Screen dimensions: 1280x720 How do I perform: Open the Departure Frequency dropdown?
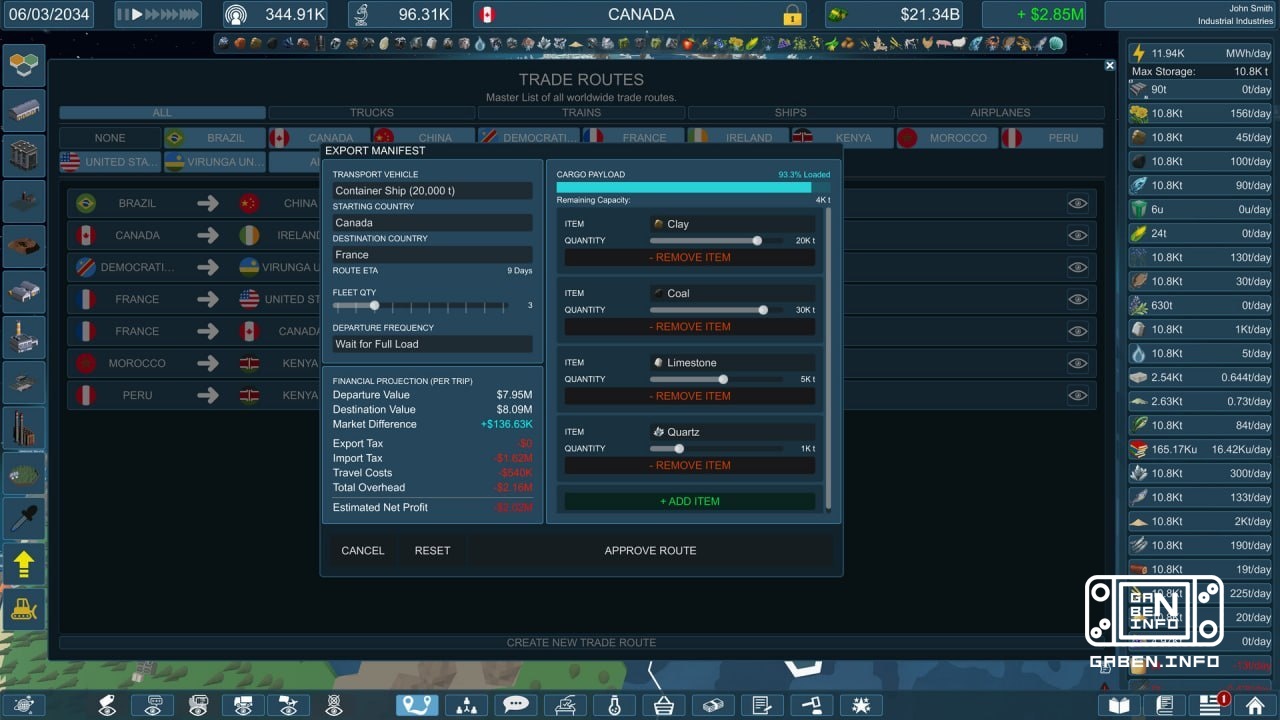432,343
